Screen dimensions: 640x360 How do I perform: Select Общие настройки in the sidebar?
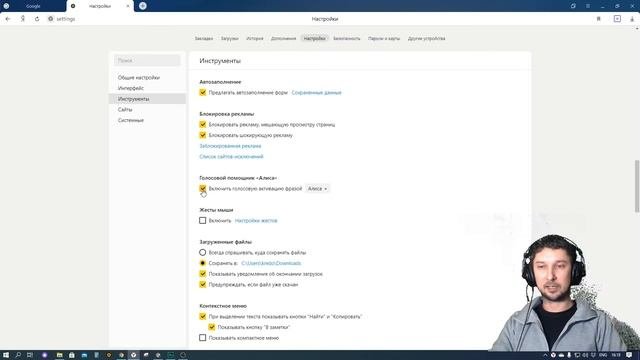(x=138, y=78)
